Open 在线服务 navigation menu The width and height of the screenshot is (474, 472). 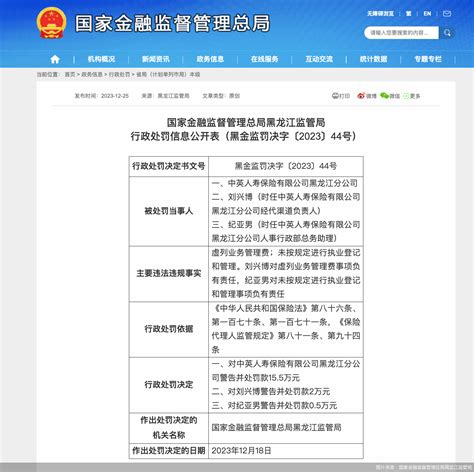265,59
